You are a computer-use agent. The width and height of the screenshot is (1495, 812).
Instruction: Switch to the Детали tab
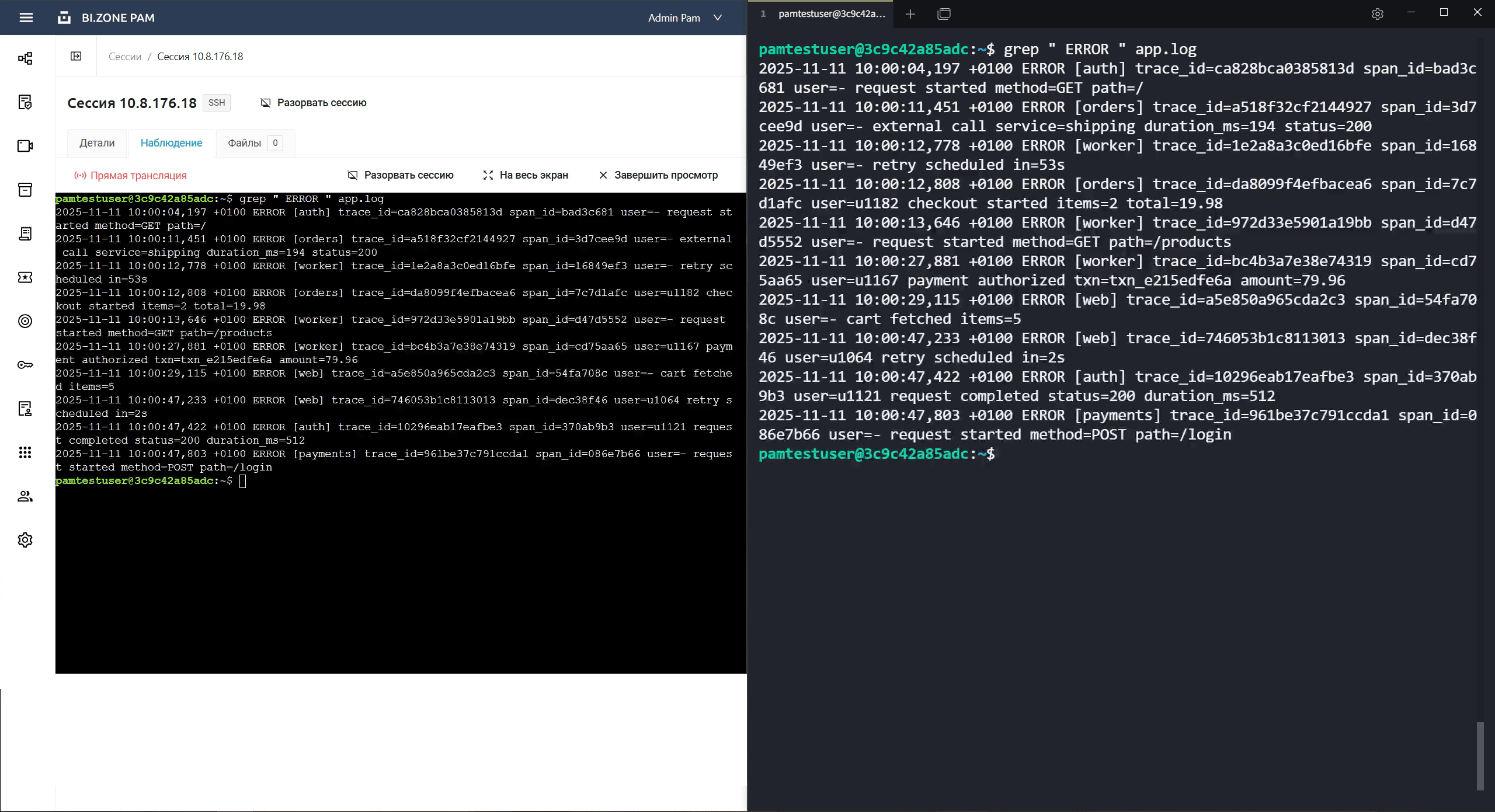pos(97,143)
